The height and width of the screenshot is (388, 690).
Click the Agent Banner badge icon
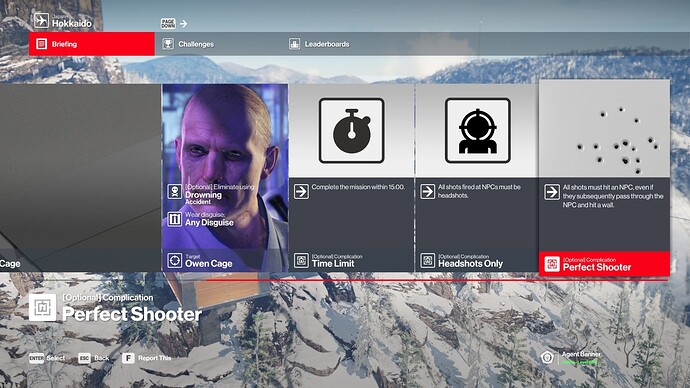[547, 357]
